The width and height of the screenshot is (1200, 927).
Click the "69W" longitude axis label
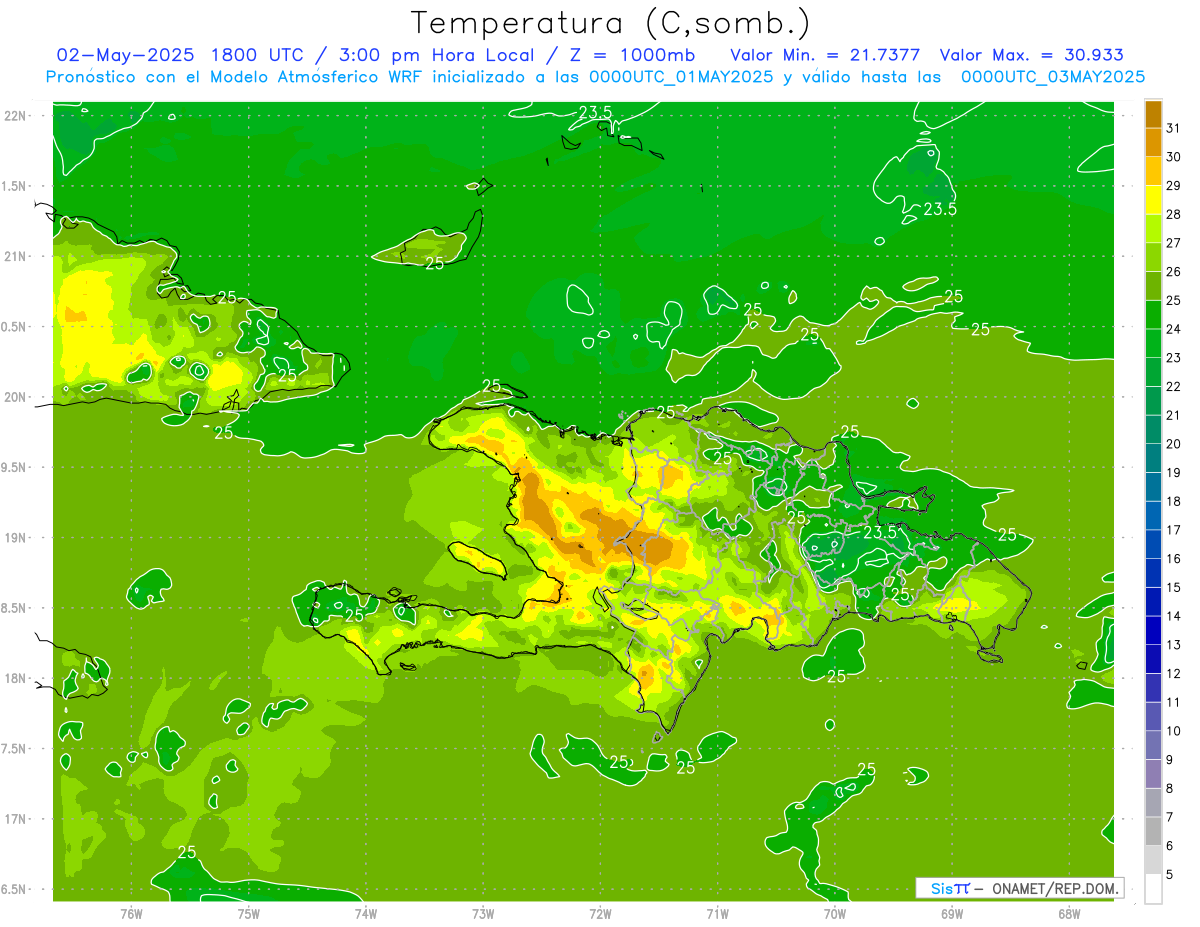pos(952,913)
